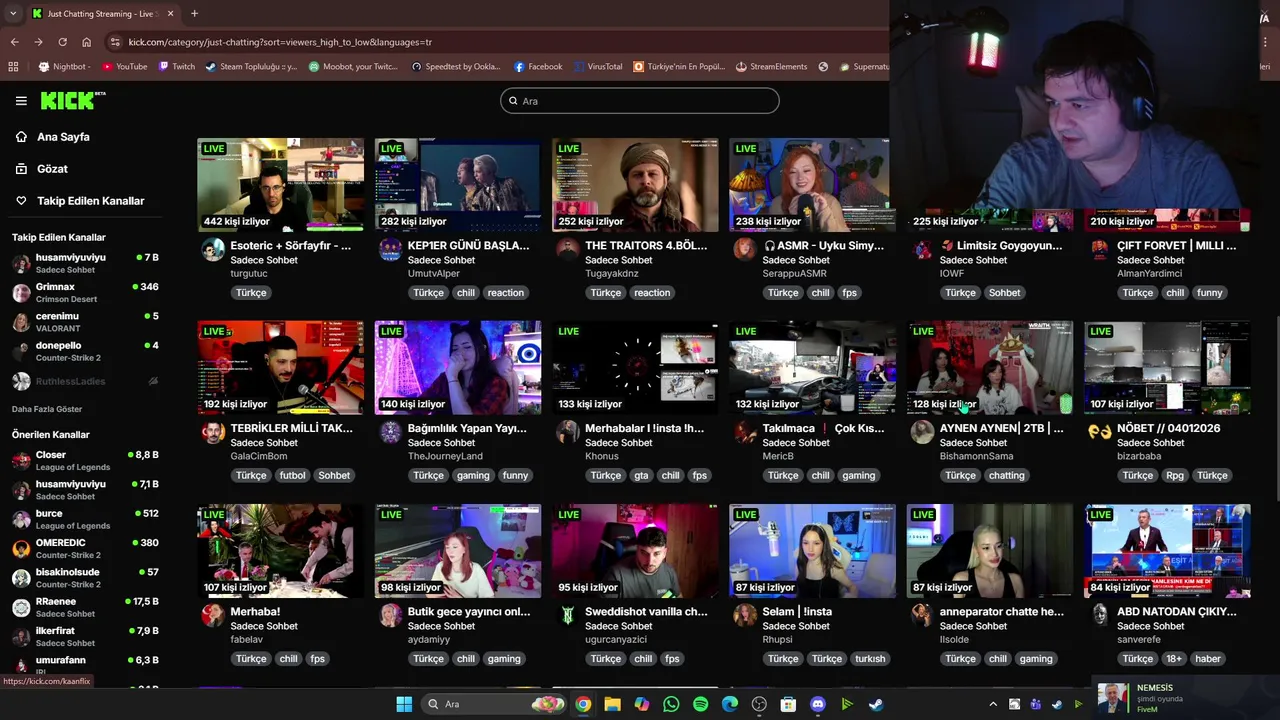Open StreamElements bookmark
The width and height of the screenshot is (1280, 720).
click(771, 67)
